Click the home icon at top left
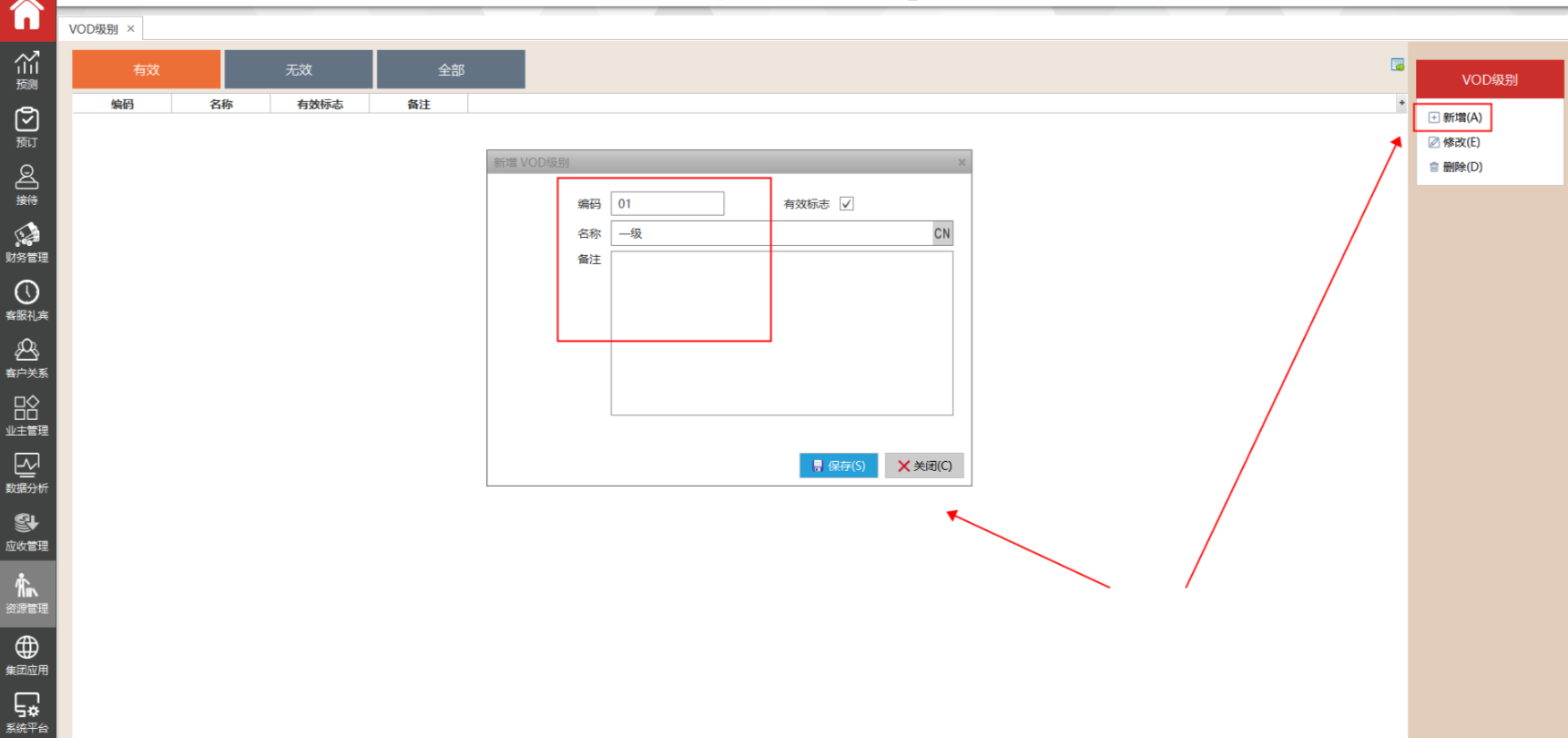Image resolution: width=1568 pixels, height=738 pixels. (x=27, y=16)
